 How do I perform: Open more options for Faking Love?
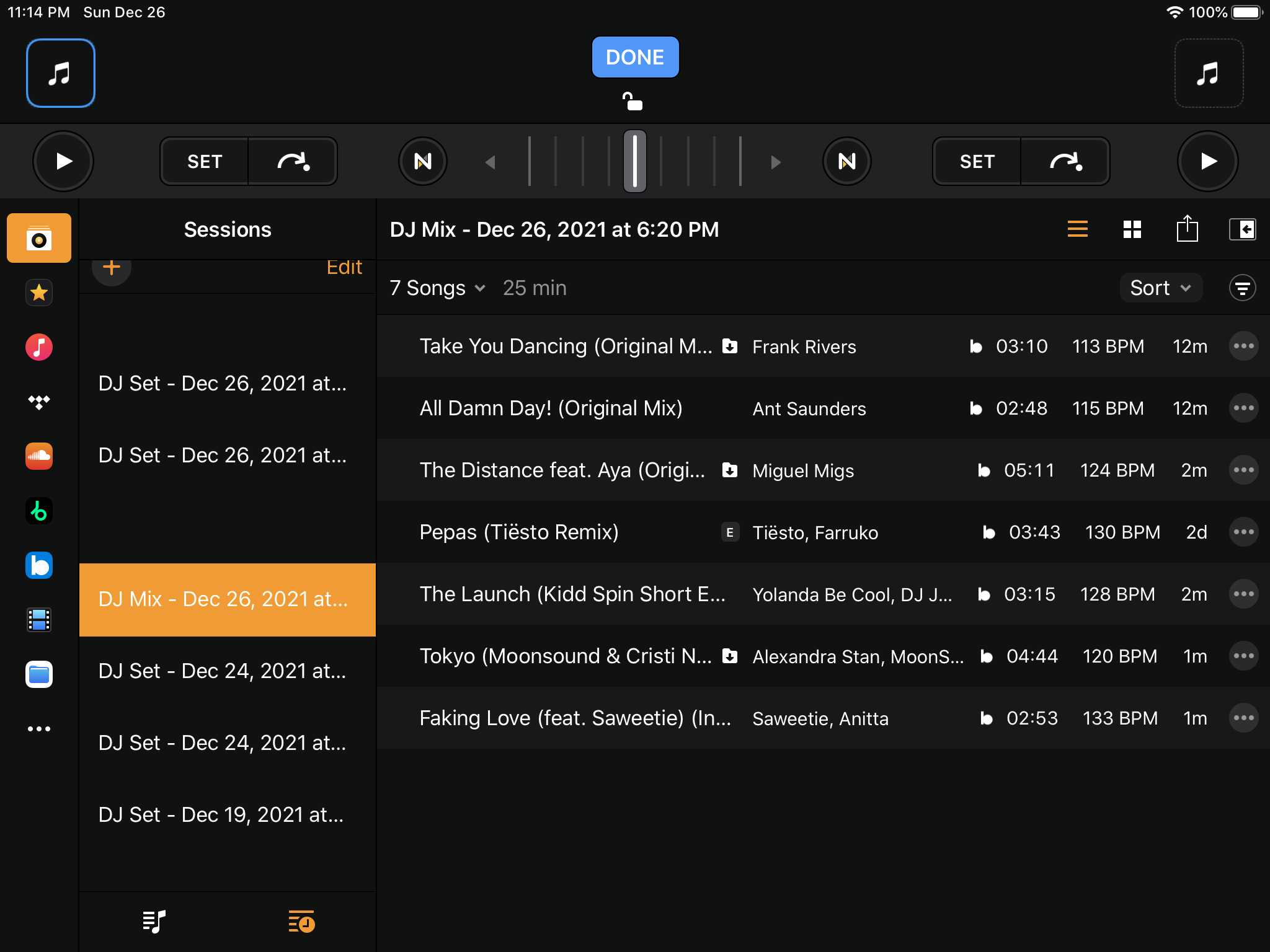1243,718
